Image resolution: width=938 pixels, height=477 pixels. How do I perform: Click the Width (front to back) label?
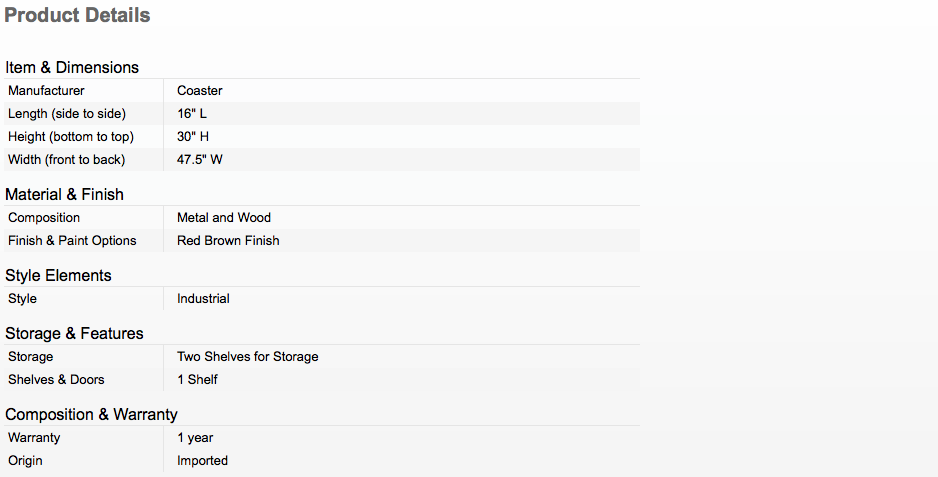[x=66, y=160]
